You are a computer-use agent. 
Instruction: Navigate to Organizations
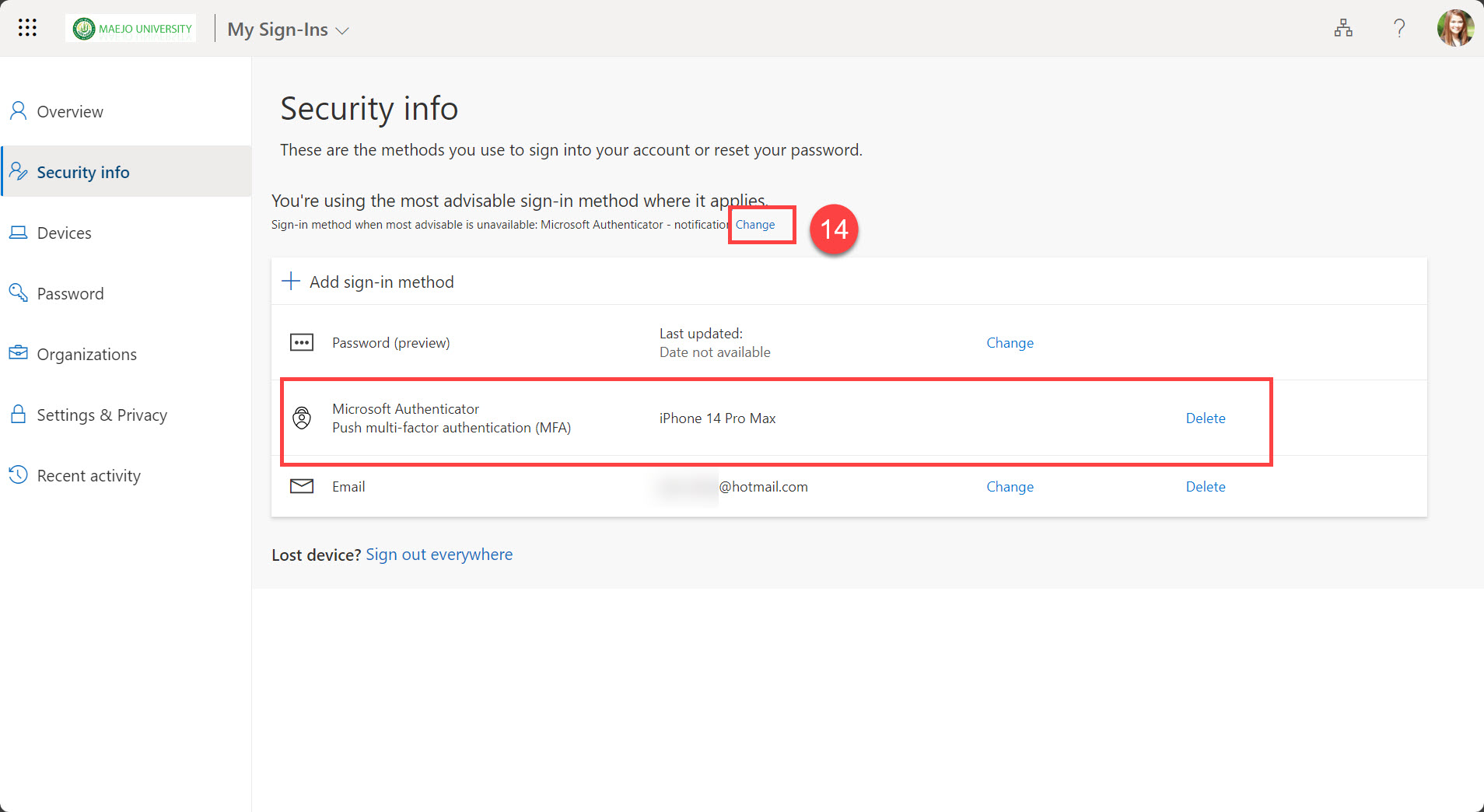(x=86, y=354)
